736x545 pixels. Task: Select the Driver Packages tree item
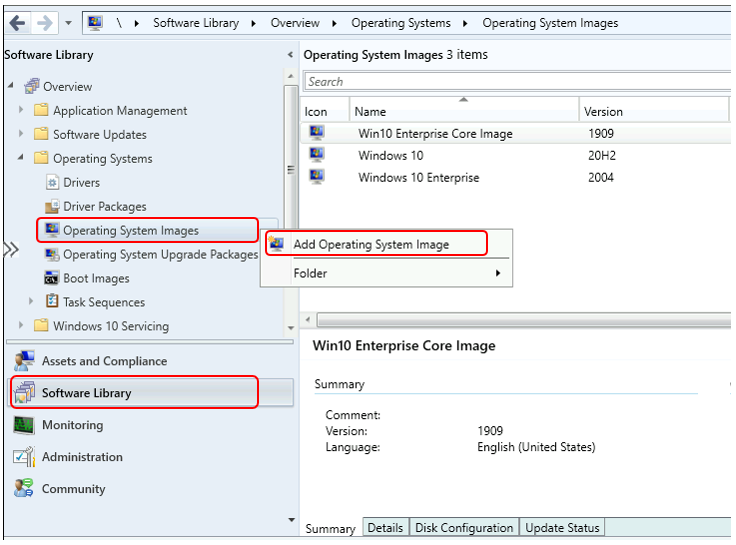pos(105,207)
